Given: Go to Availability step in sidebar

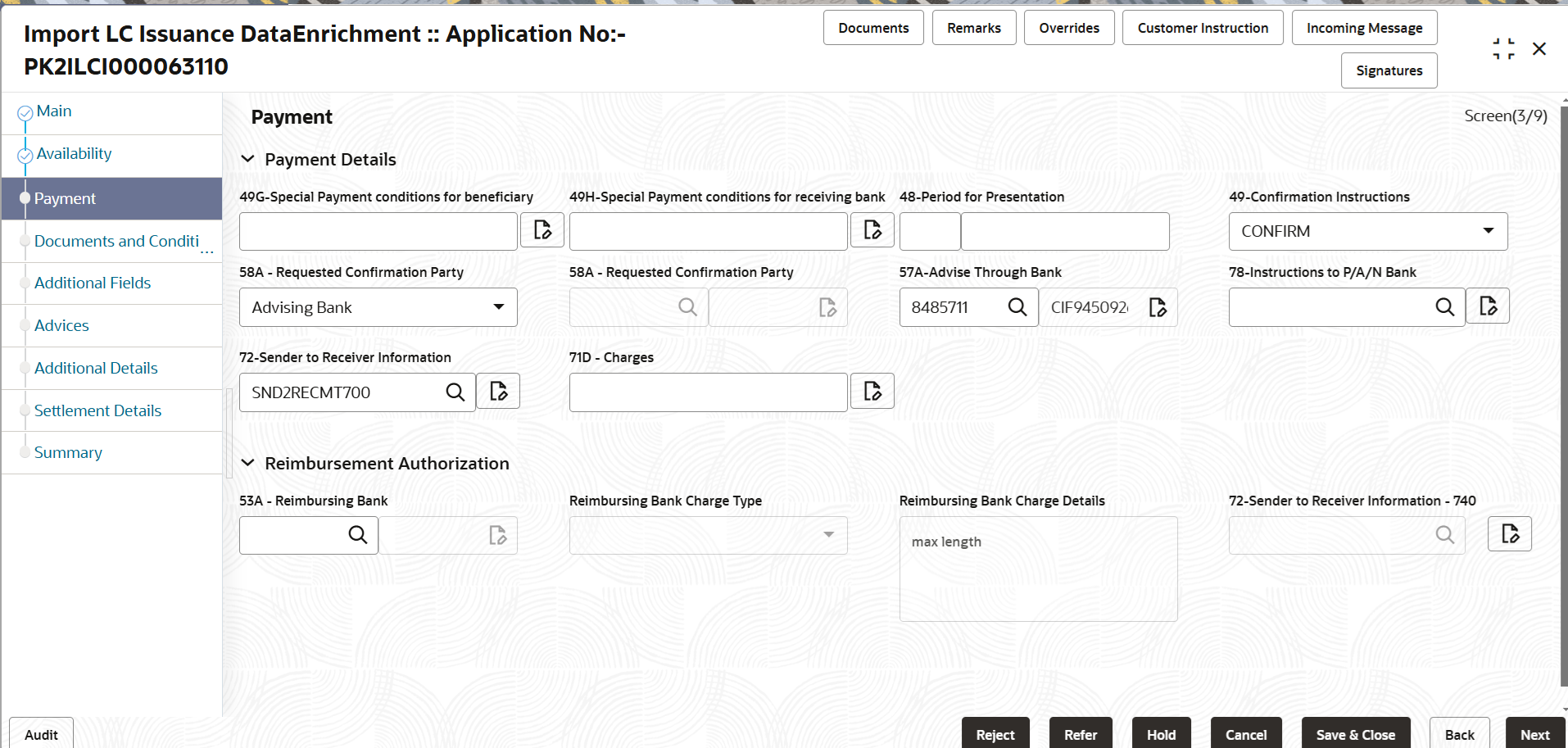Looking at the screenshot, I should 74,153.
